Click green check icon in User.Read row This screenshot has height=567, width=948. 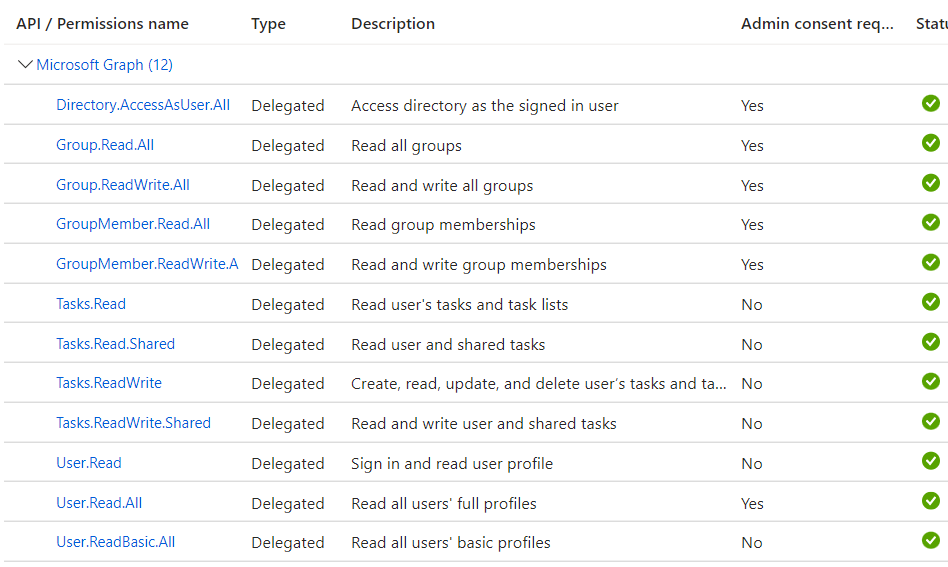(x=930, y=461)
